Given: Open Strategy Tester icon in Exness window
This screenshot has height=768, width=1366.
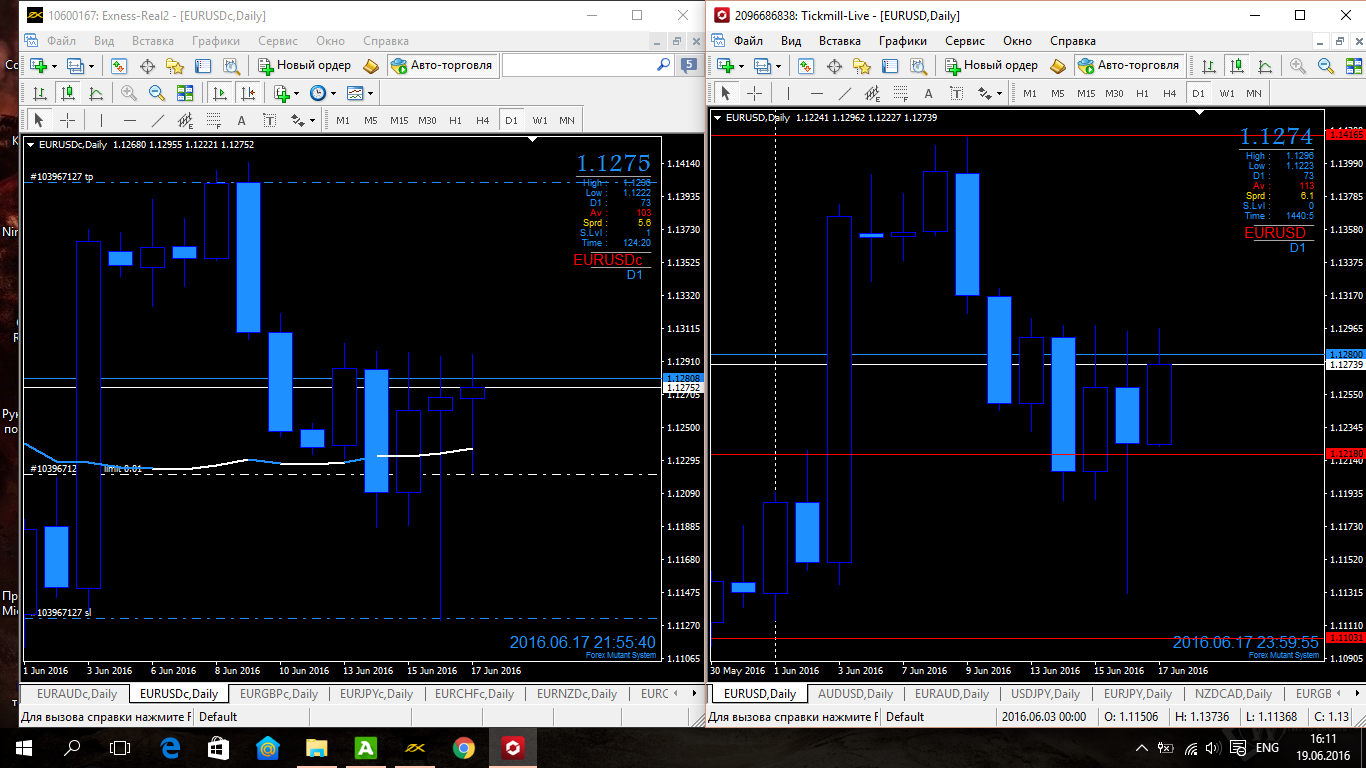Looking at the screenshot, I should coord(231,66).
